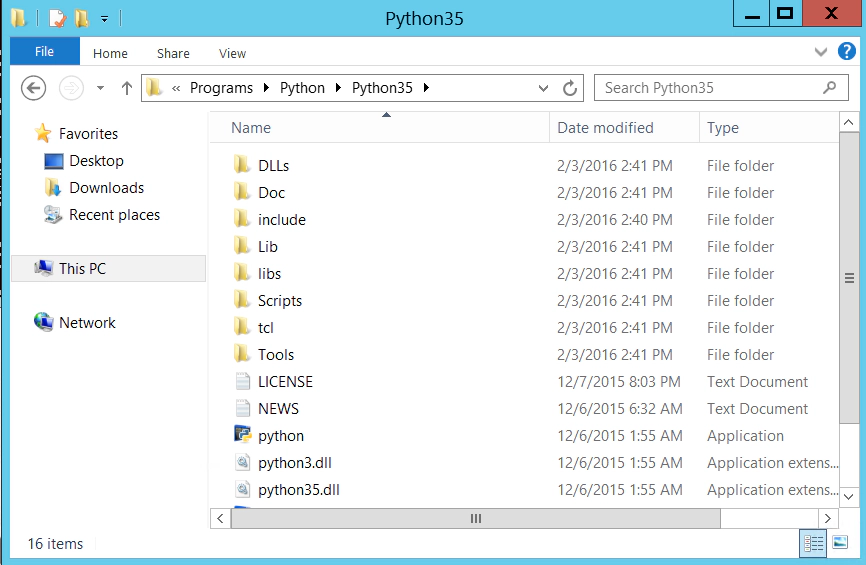
Task: Select the LICENSE text file icon
Action: [242, 381]
